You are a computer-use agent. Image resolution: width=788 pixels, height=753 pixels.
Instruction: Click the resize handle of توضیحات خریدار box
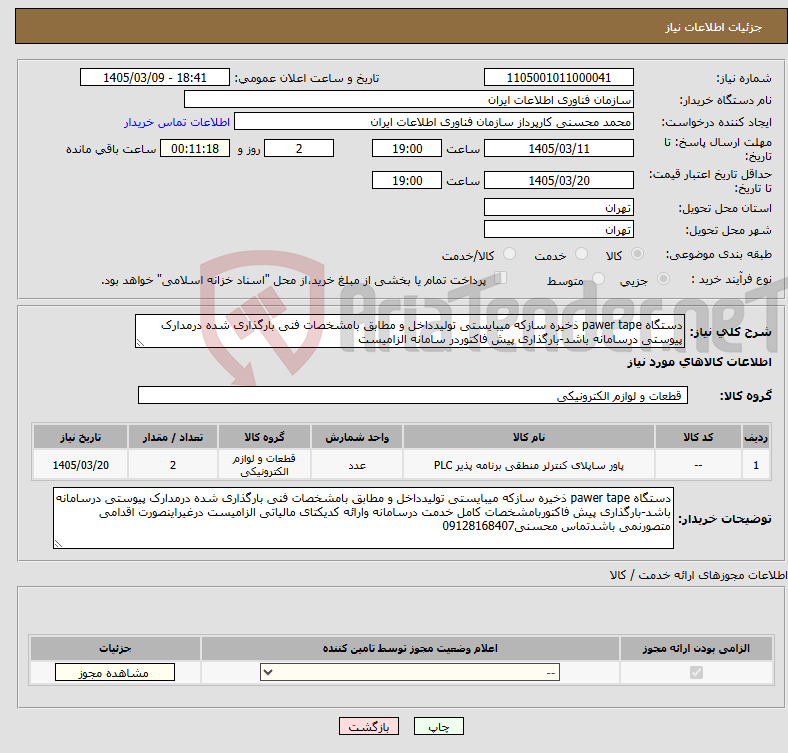click(x=58, y=543)
